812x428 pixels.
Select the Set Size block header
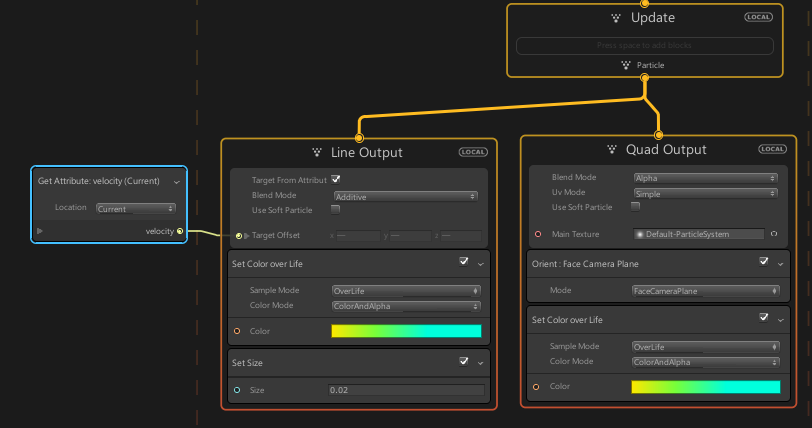358,363
